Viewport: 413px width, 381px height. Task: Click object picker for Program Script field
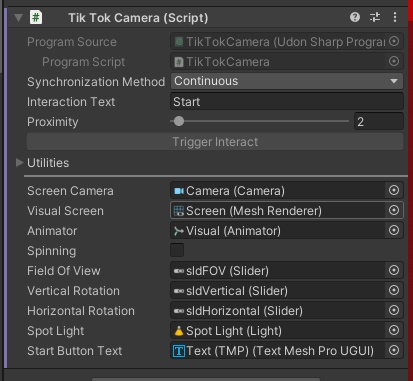(394, 61)
